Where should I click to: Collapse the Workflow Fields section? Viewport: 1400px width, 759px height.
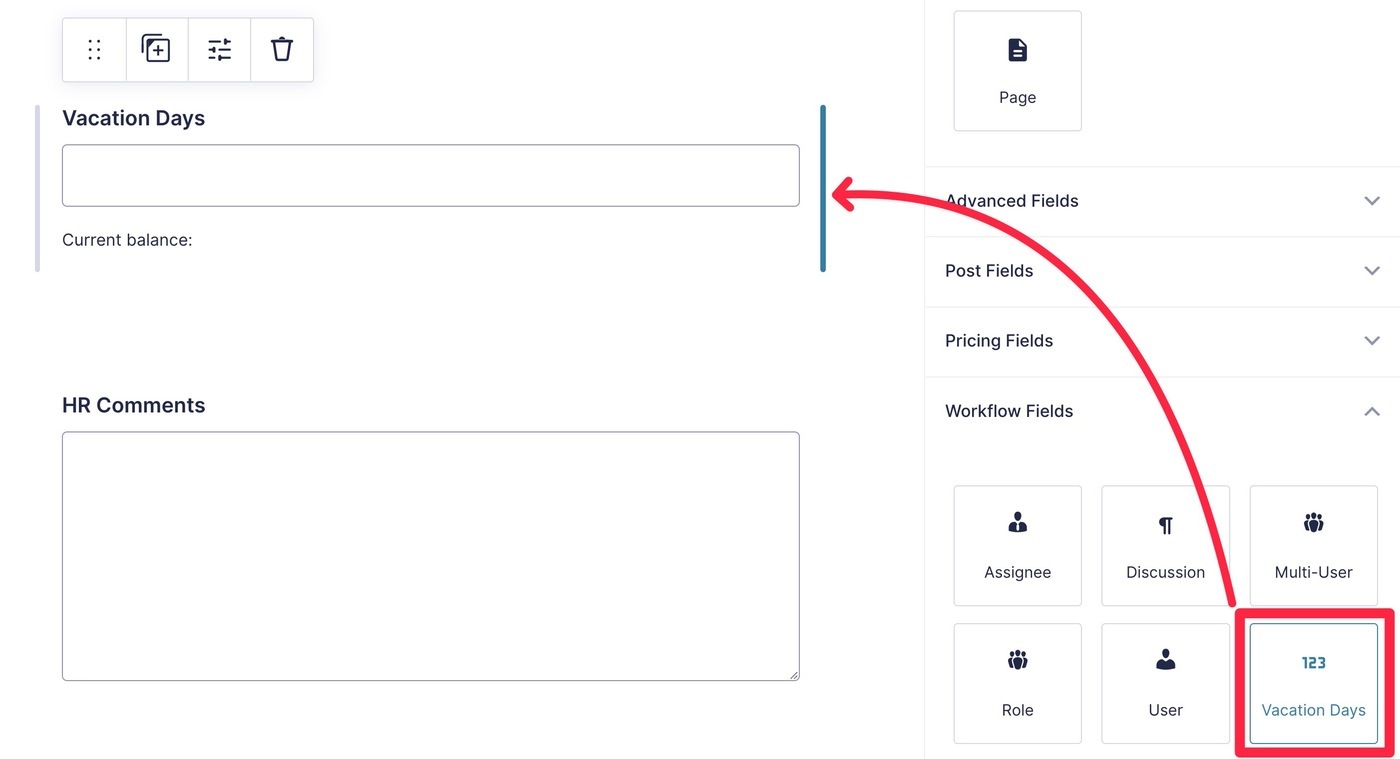coord(1162,411)
